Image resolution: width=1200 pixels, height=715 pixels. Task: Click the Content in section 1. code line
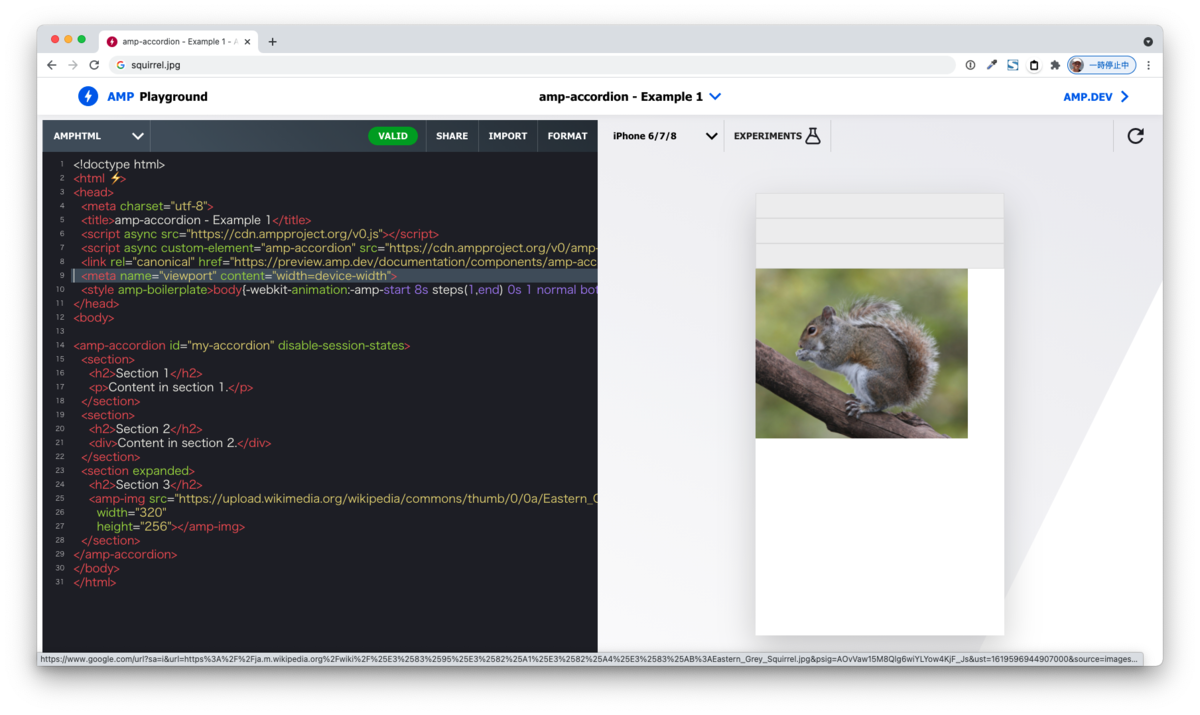coord(171,387)
